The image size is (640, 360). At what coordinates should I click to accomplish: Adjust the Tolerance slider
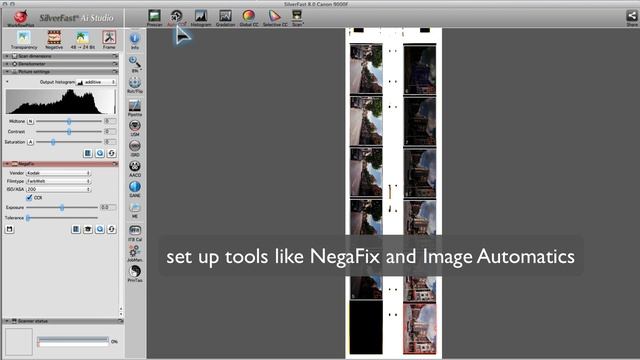[62, 218]
